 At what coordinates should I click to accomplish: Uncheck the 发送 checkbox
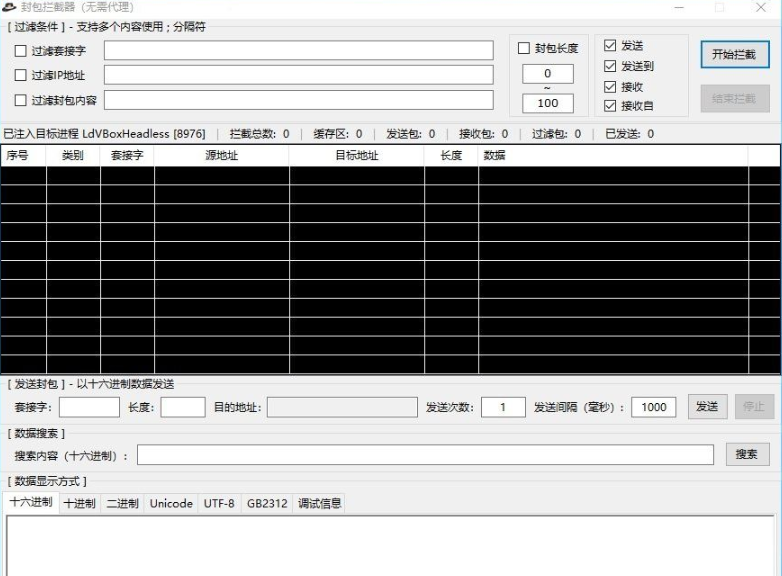[x=610, y=45]
